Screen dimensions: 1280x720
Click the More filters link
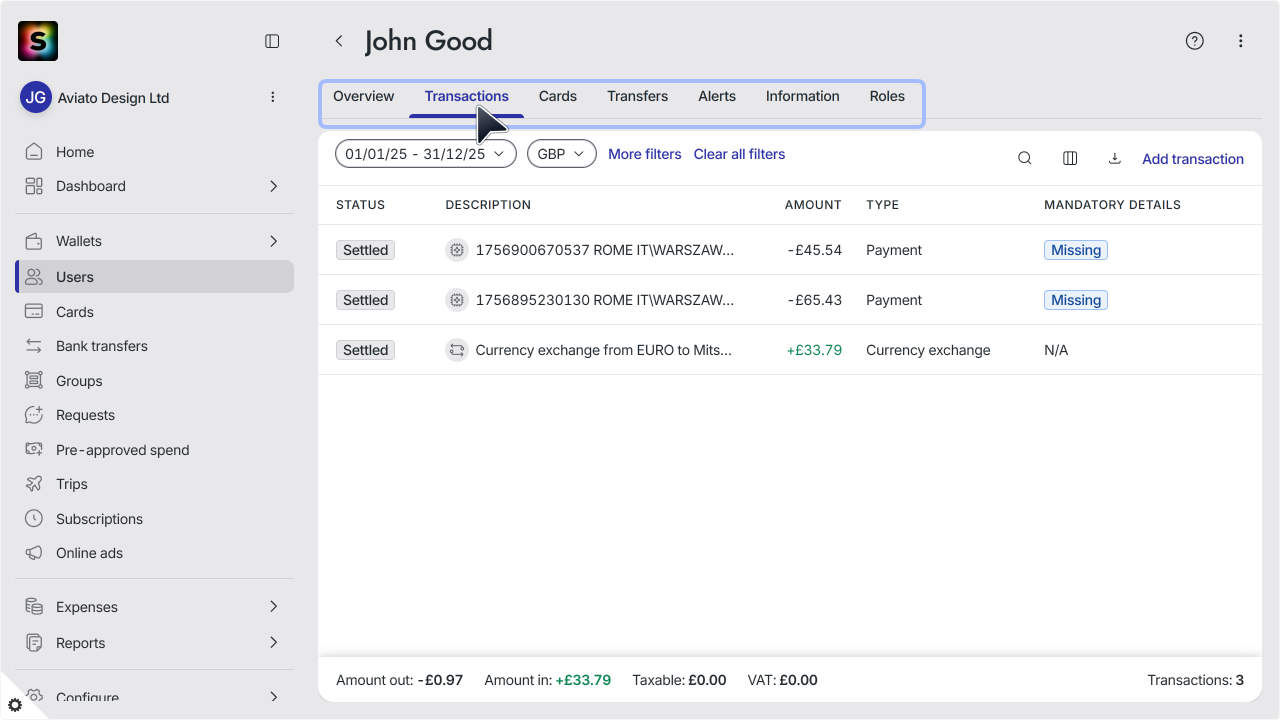click(645, 154)
